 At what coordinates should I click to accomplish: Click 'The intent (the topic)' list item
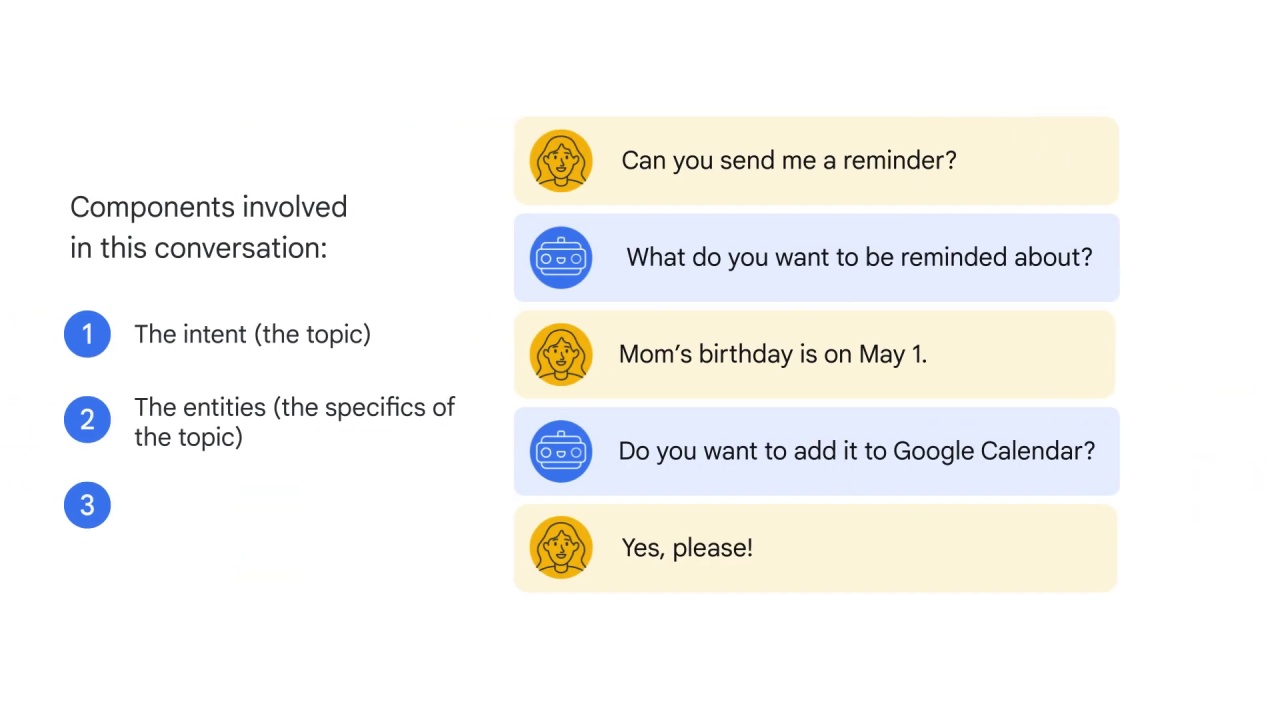(x=252, y=334)
